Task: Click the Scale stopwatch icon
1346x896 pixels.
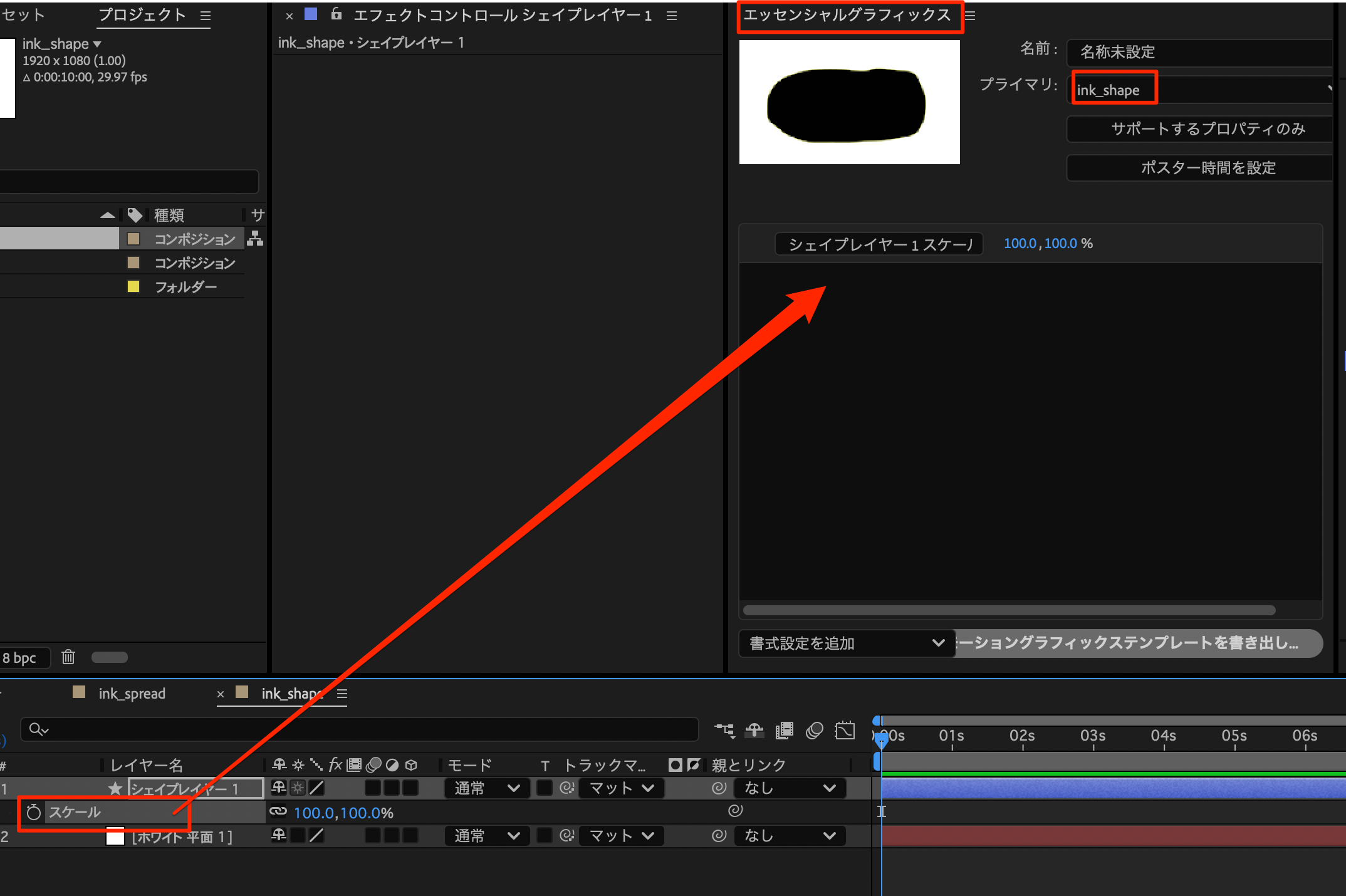Action: tap(33, 813)
